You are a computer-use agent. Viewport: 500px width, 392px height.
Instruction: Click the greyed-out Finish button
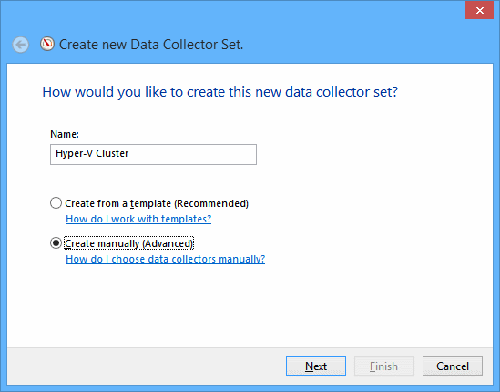pyautogui.click(x=384, y=366)
